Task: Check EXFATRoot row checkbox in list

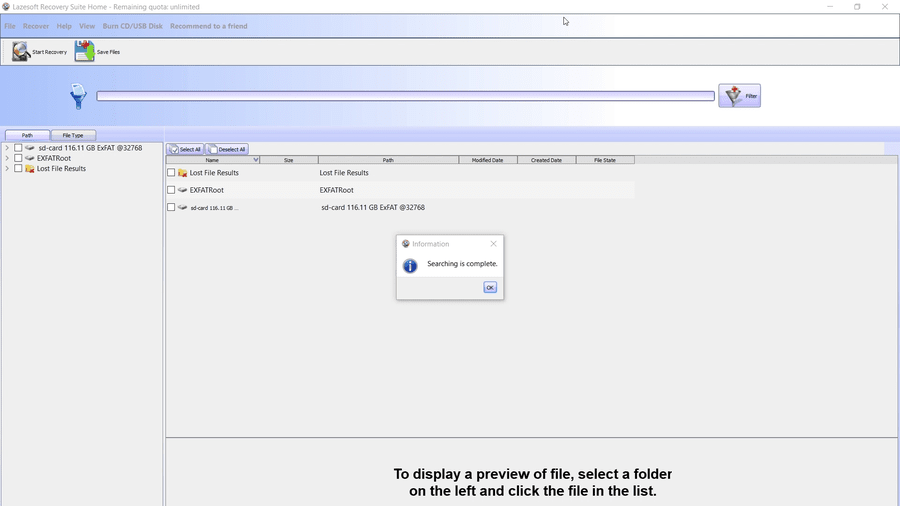Action: (171, 190)
